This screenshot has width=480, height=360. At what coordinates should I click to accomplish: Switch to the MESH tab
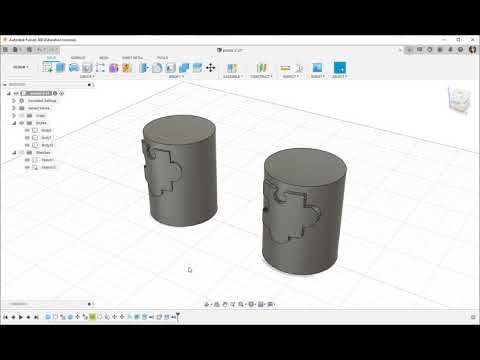(104, 58)
